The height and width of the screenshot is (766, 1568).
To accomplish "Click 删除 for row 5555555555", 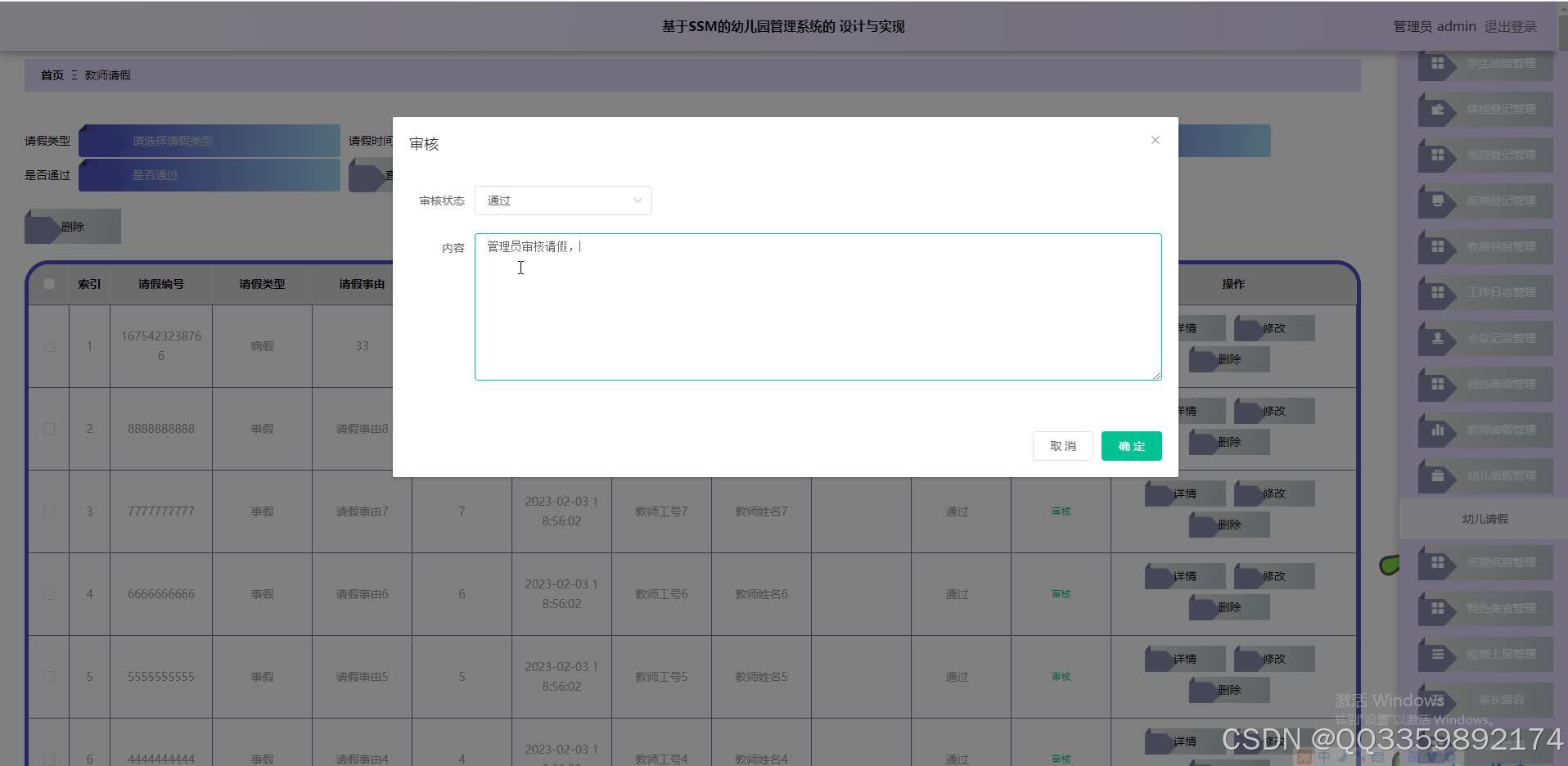I will (1229, 690).
